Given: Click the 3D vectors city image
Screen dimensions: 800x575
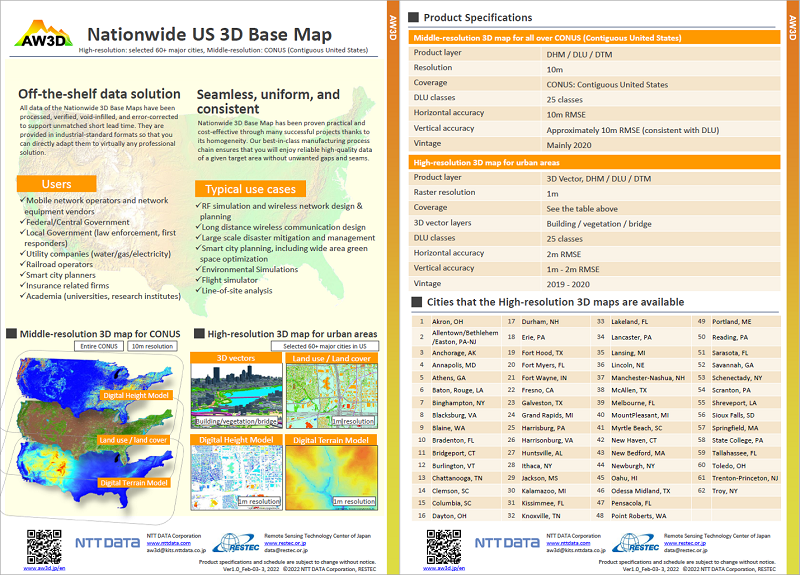Looking at the screenshot, I should (234, 393).
